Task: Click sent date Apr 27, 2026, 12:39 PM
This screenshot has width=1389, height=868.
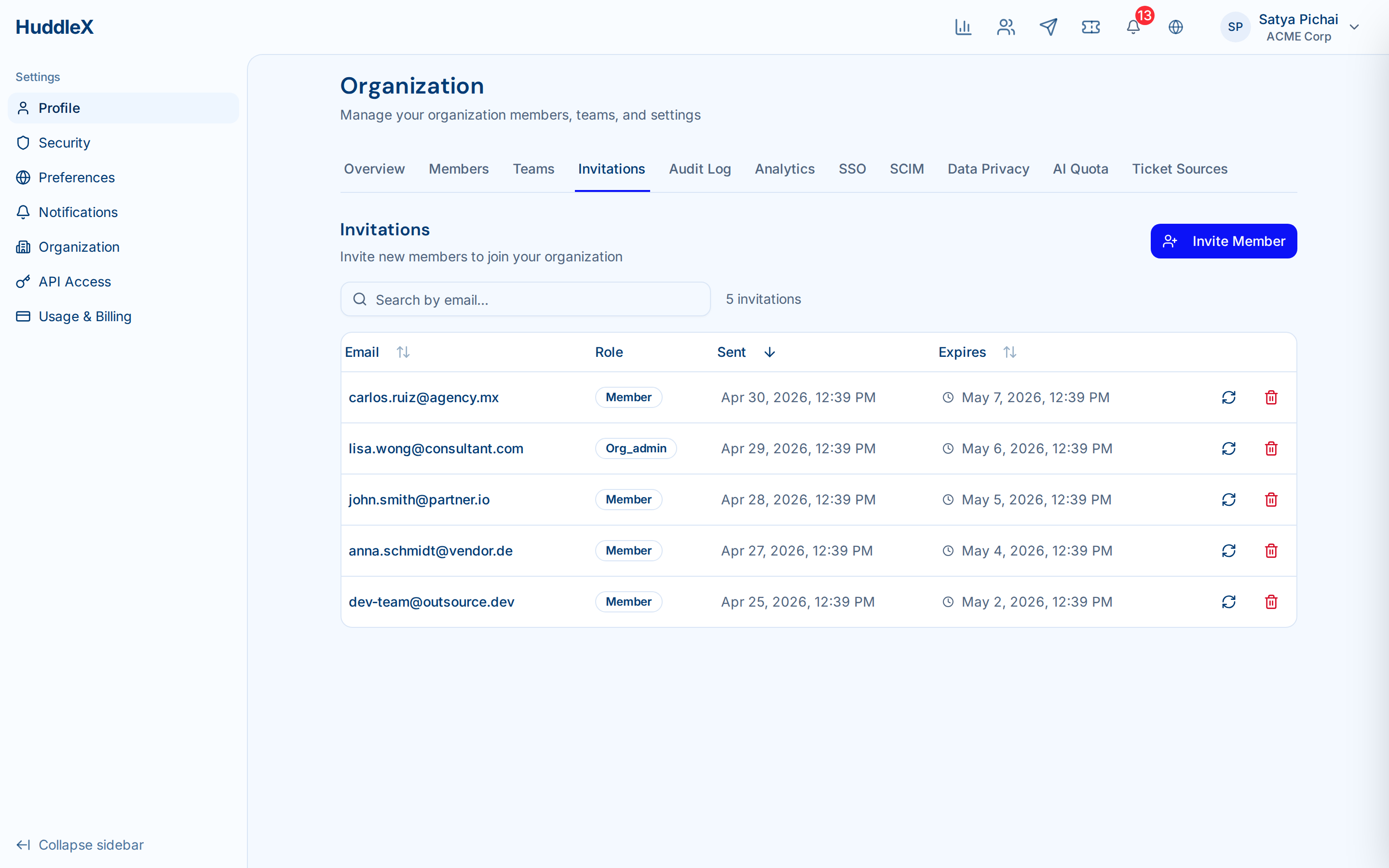Action: point(797,551)
